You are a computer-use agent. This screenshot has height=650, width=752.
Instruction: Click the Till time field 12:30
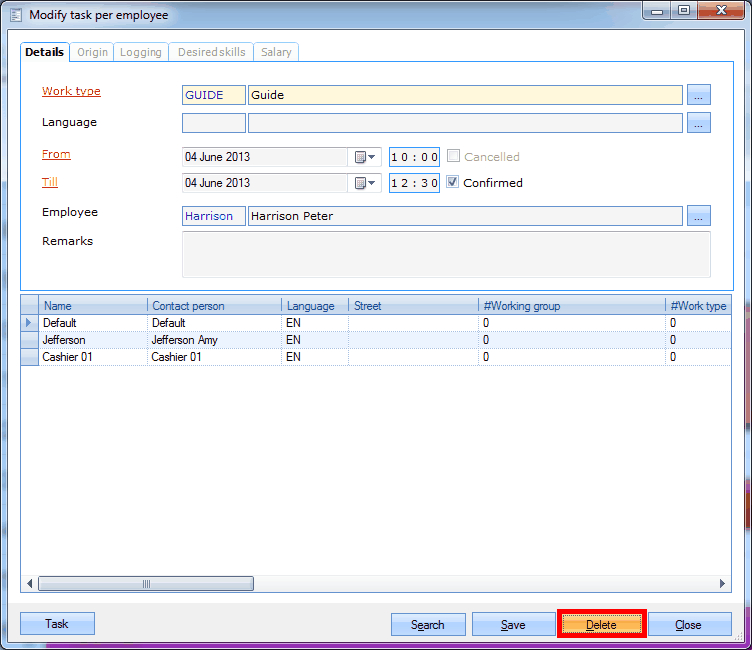tap(414, 183)
